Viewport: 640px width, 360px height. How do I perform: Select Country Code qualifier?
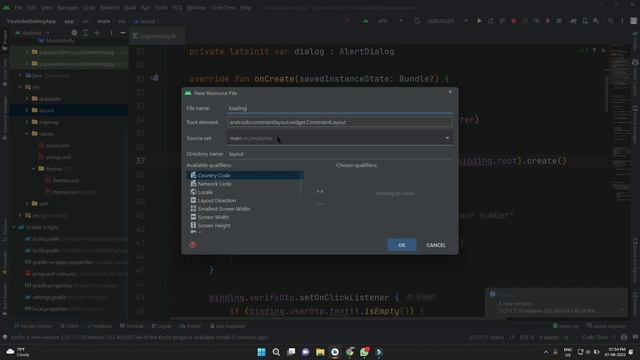[x=245, y=175]
